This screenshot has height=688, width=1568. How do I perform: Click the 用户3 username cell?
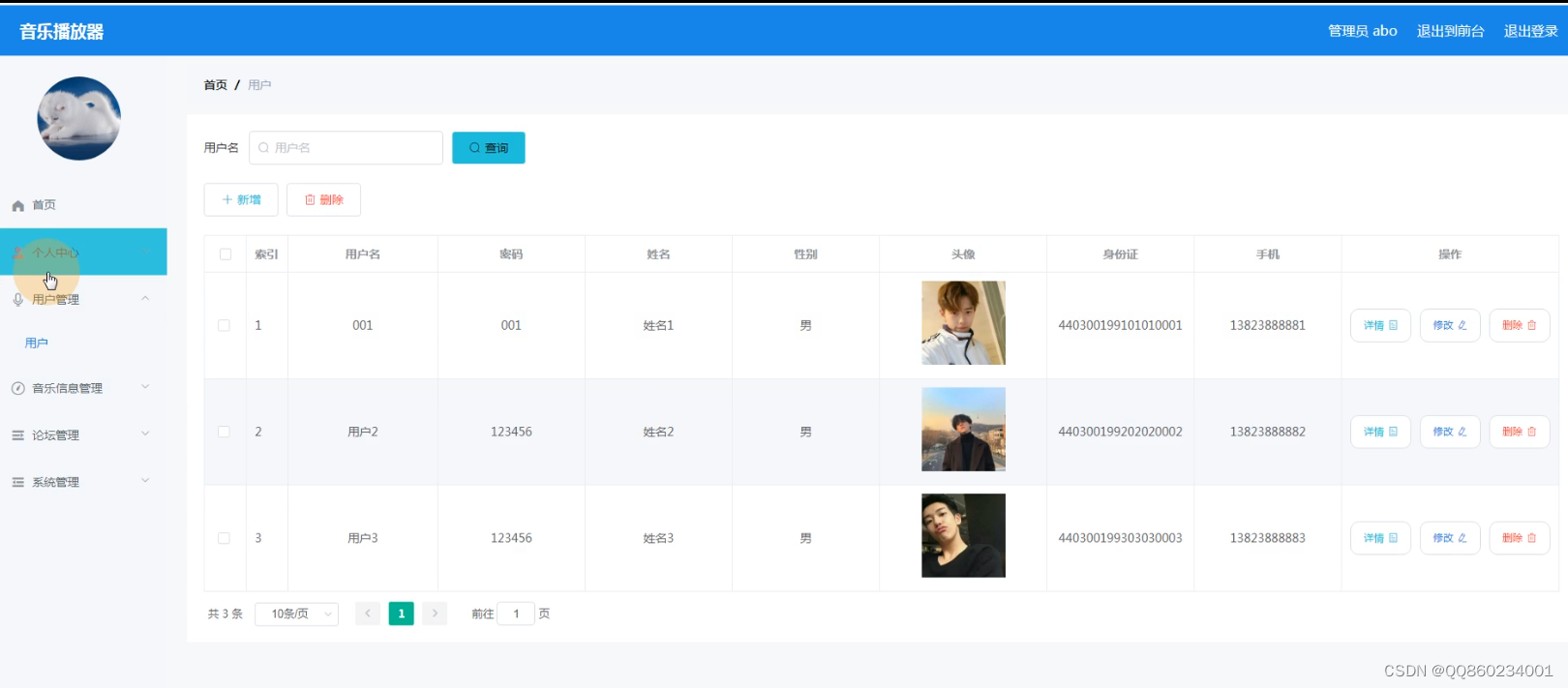point(363,538)
